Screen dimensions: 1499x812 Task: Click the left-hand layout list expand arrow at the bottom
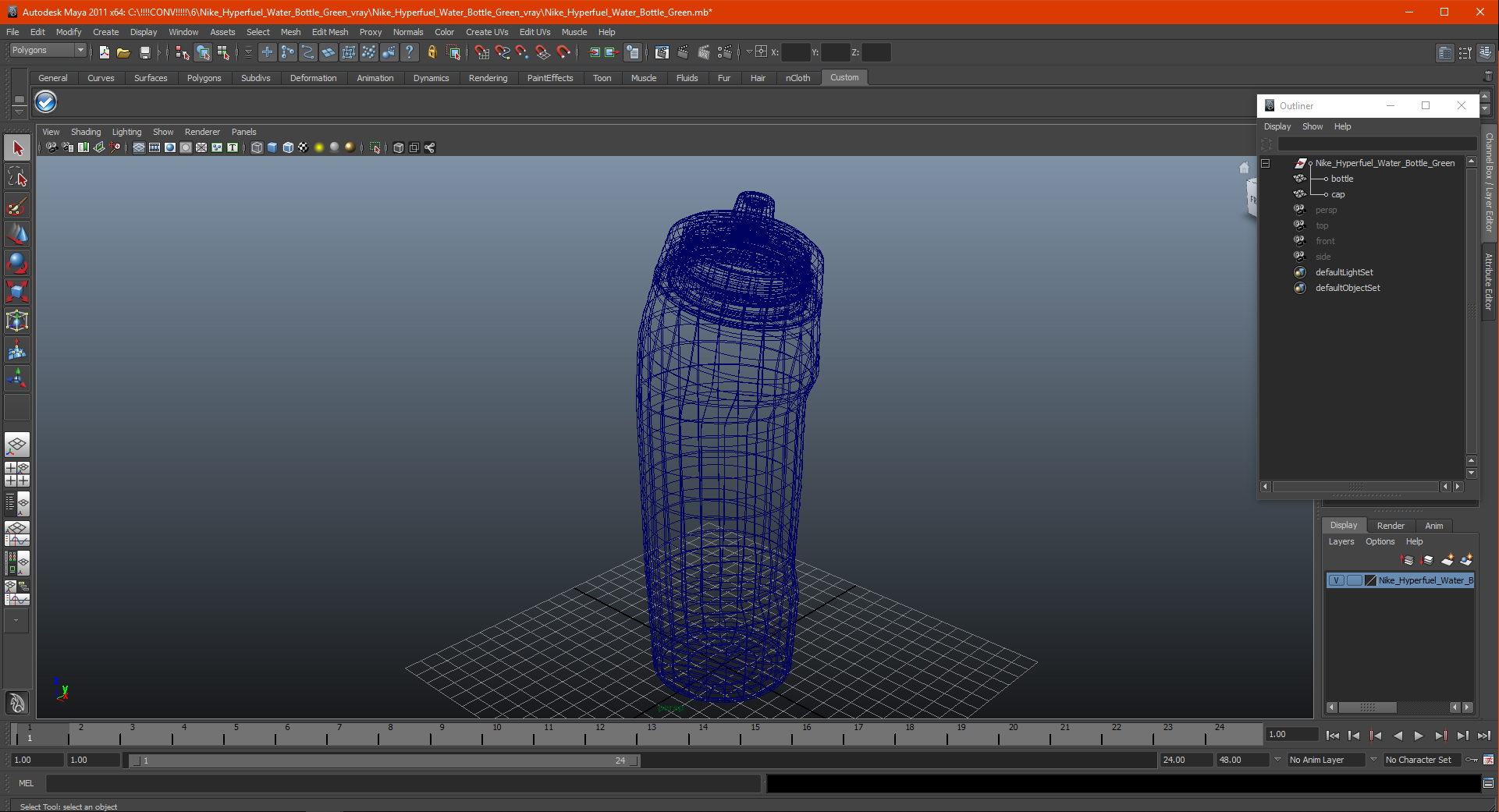[16, 621]
